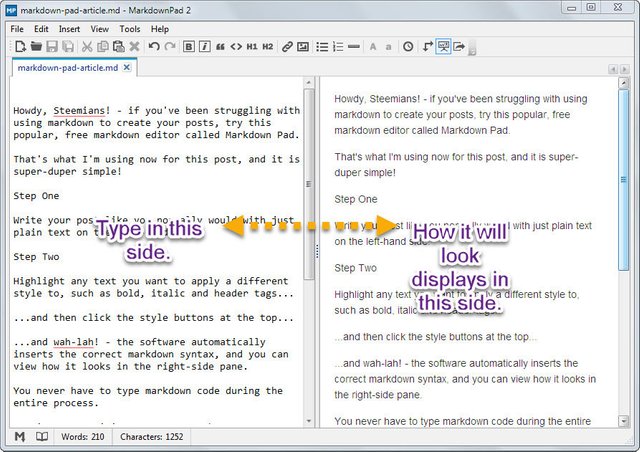Click the editor pane scrollbar thumb
640x452 pixels.
pyautogui.click(x=309, y=184)
